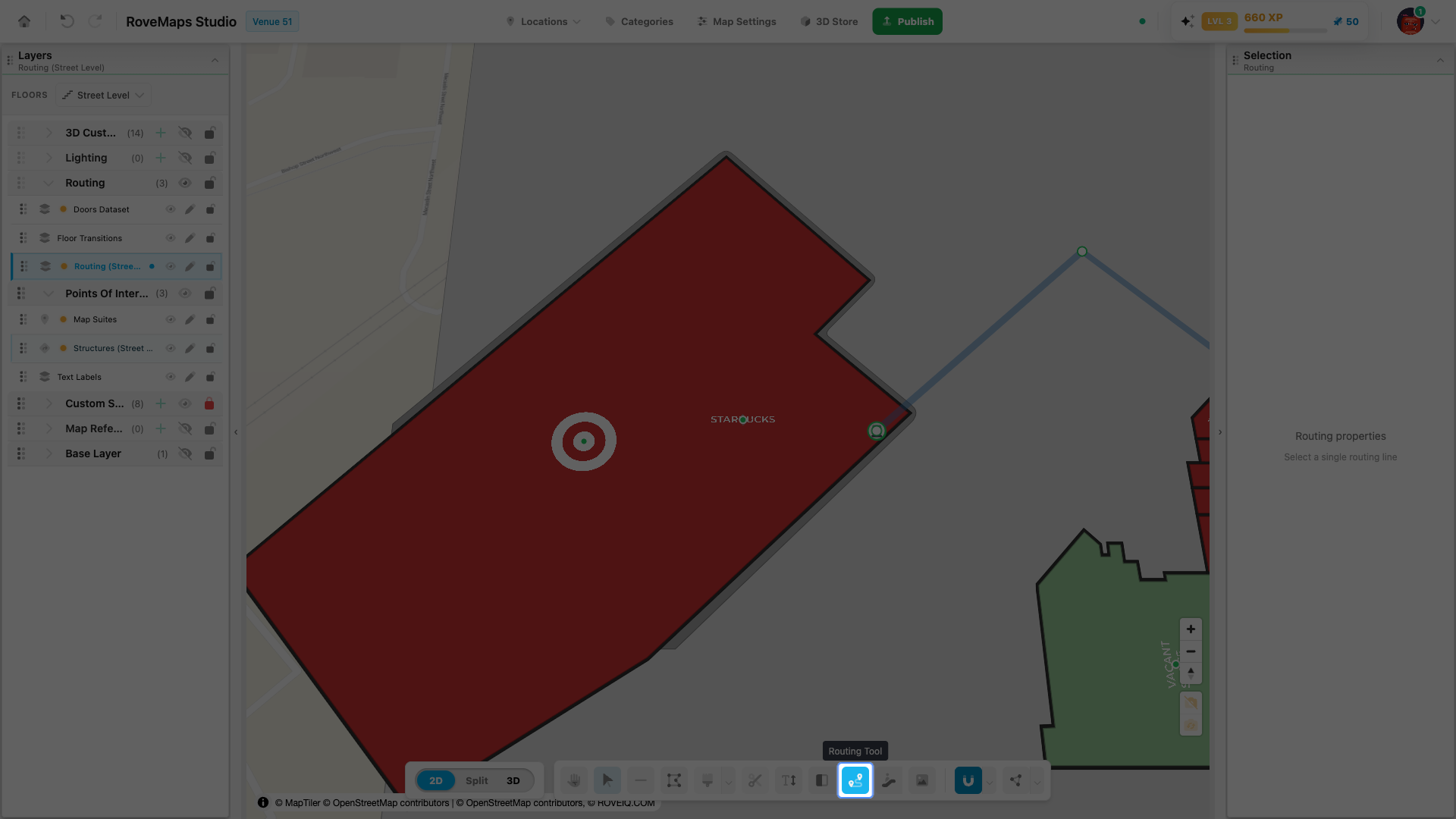Viewport: 1456px width, 819px height.
Task: Hide the Routing group
Action: (185, 183)
